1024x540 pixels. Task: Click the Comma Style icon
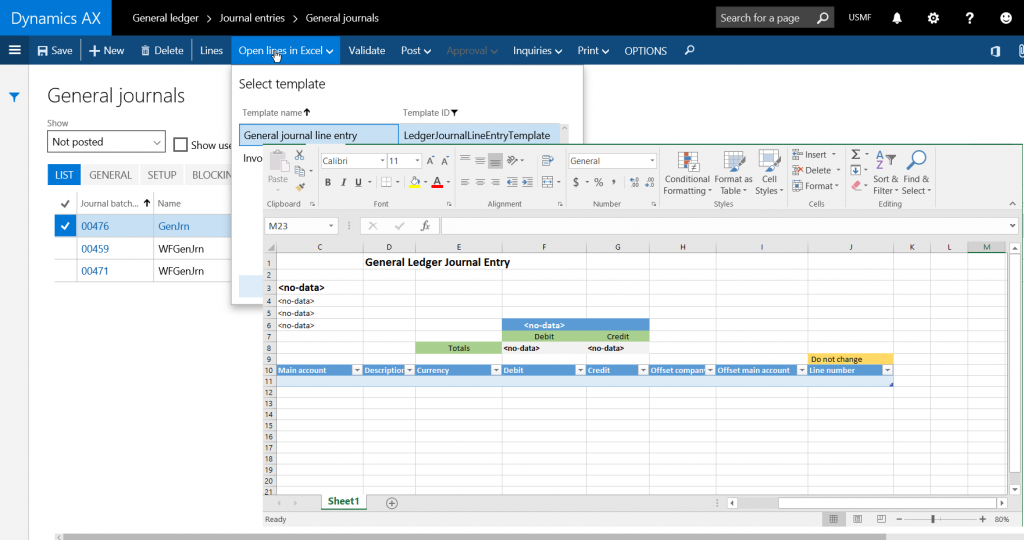coord(613,182)
